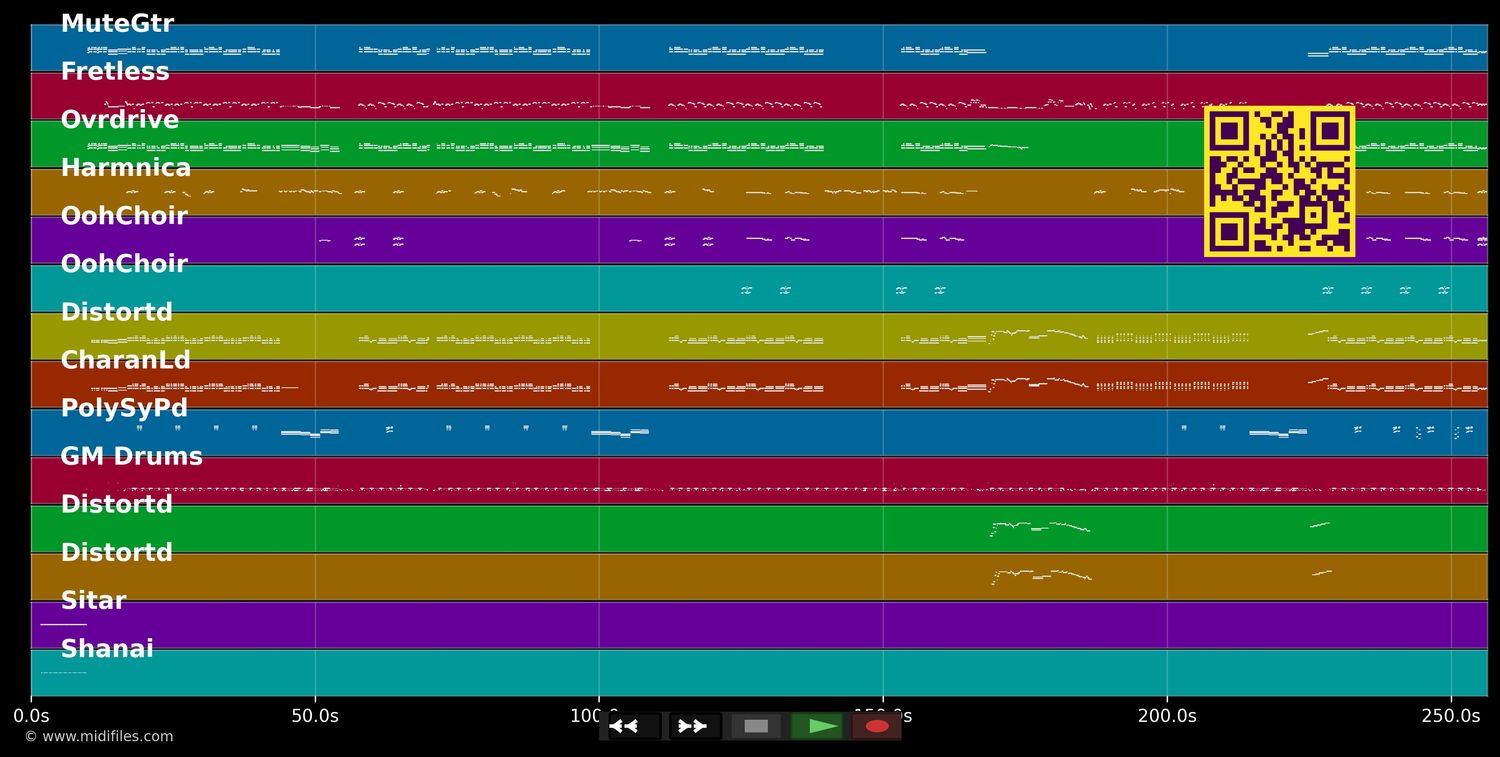Select the Shanai track label

(x=107, y=649)
